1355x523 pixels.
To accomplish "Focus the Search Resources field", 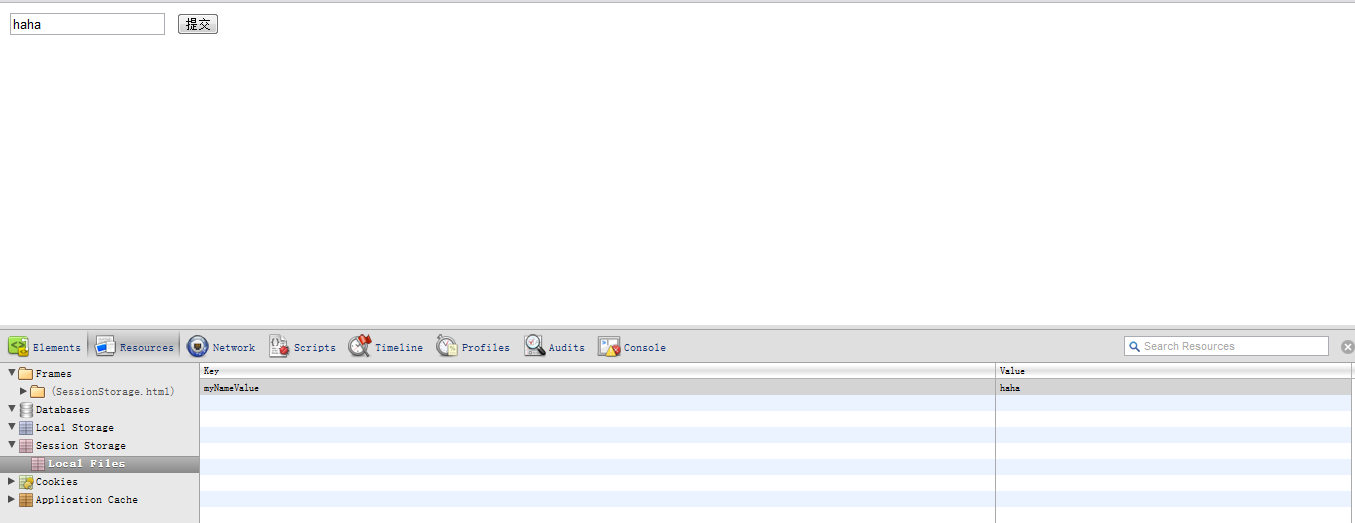I will coord(1226,346).
